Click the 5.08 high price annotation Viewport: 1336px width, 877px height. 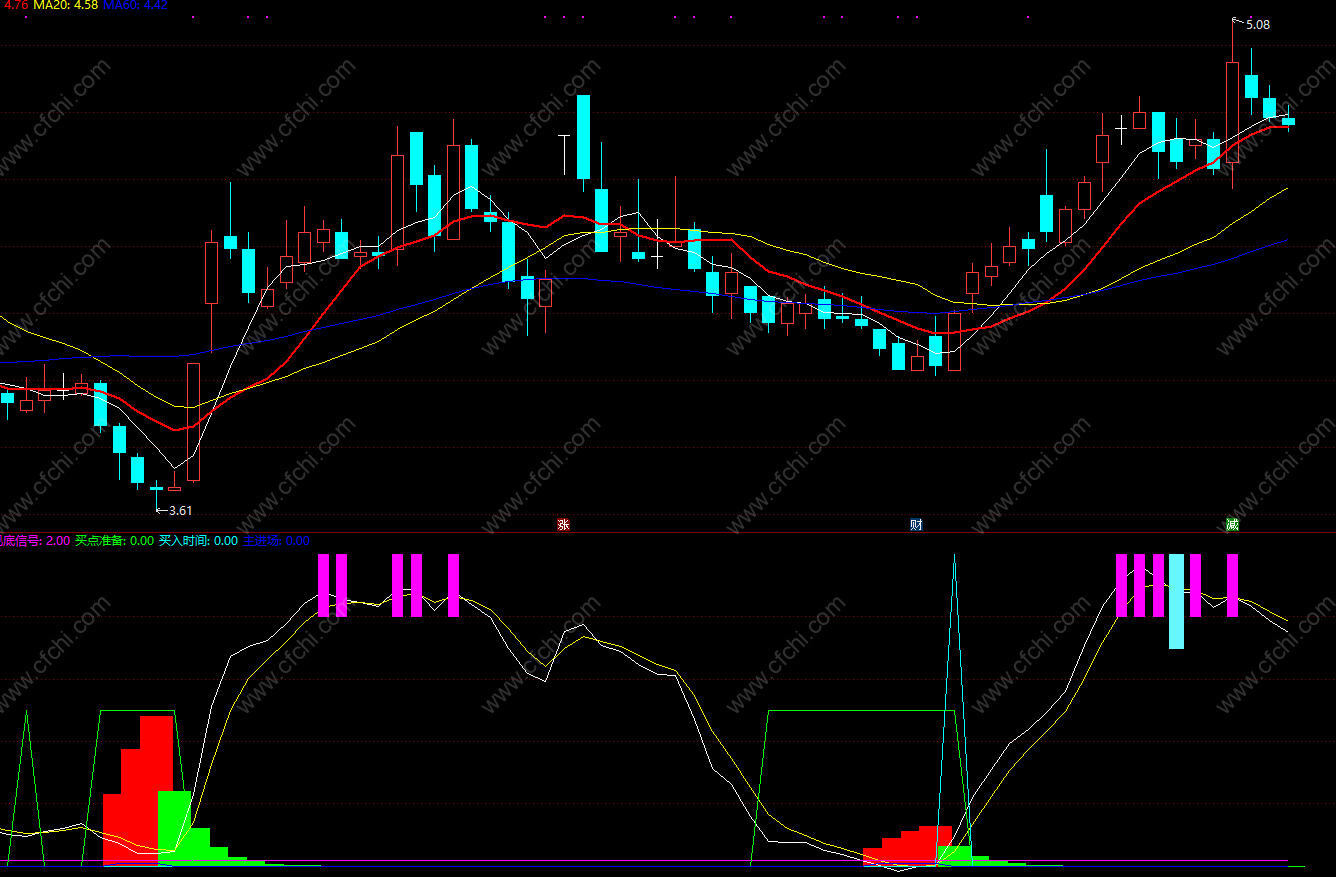(x=1258, y=25)
